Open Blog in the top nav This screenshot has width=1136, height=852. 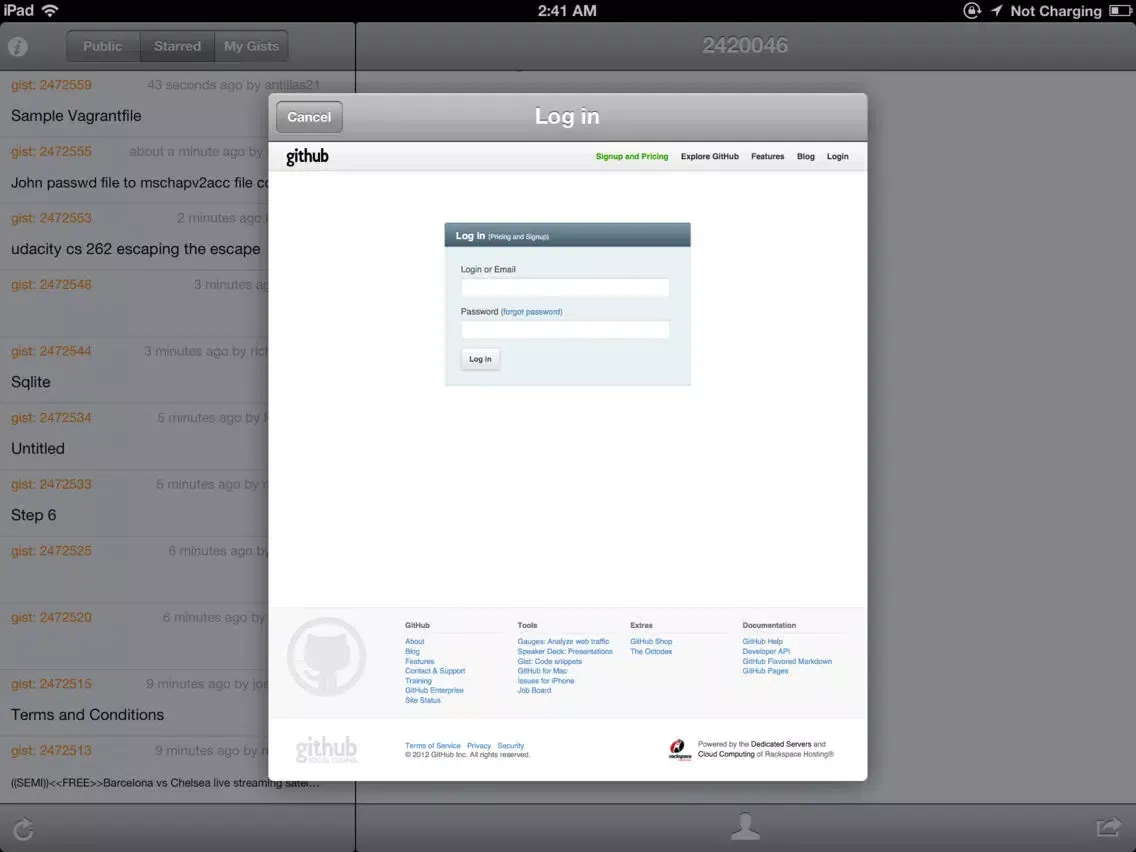point(806,156)
